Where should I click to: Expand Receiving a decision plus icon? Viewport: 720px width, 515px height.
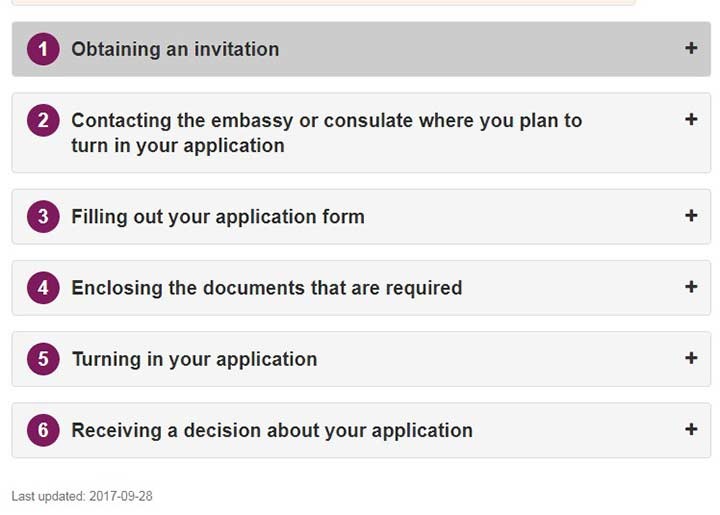click(x=691, y=429)
